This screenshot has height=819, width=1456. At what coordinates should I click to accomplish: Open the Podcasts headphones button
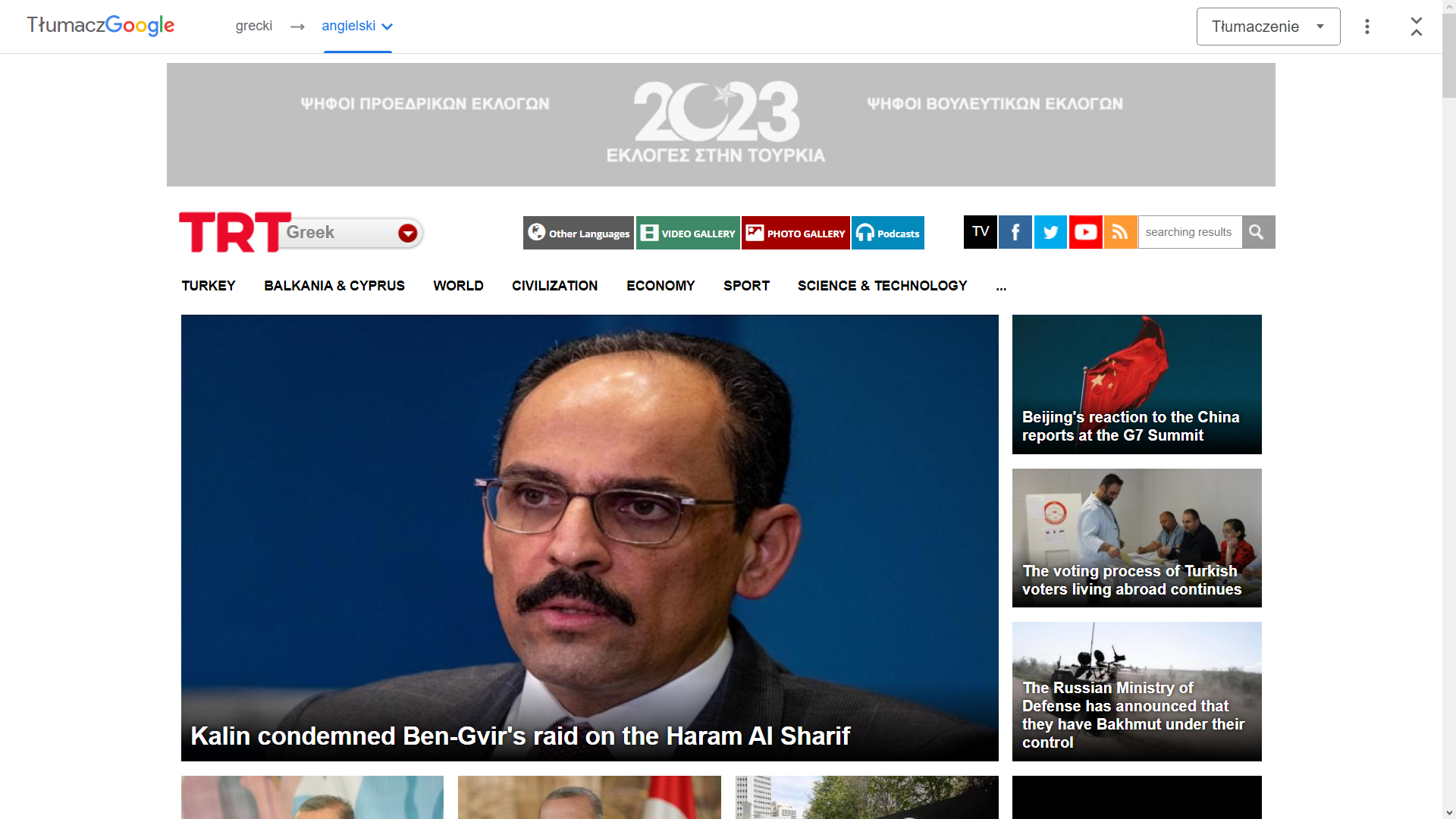(888, 233)
